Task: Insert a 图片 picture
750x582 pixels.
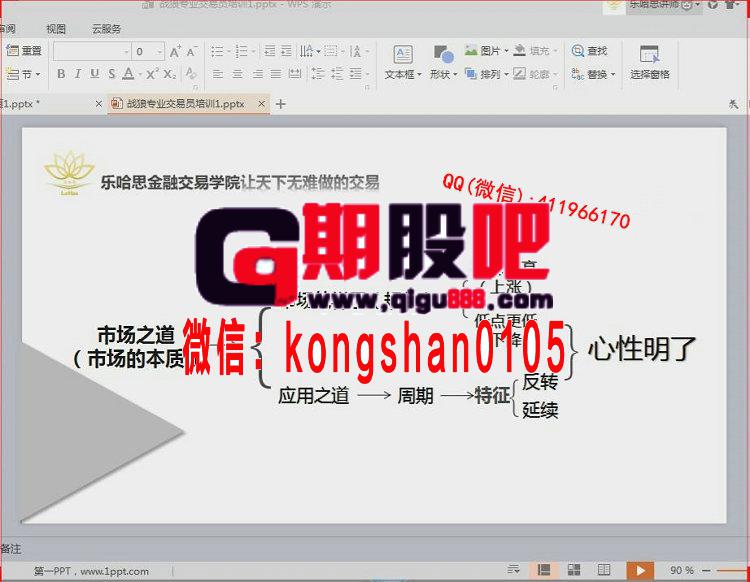Action: click(486, 51)
